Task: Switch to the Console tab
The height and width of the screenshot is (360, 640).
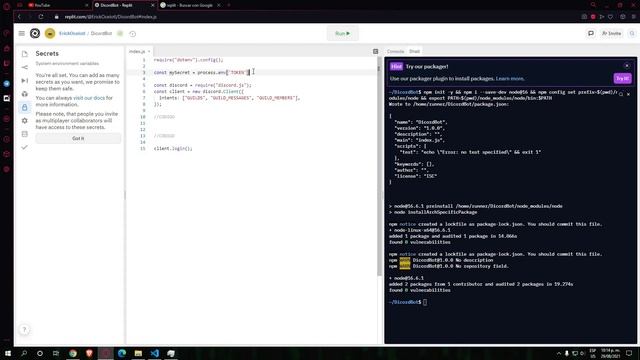Action: [395, 51]
